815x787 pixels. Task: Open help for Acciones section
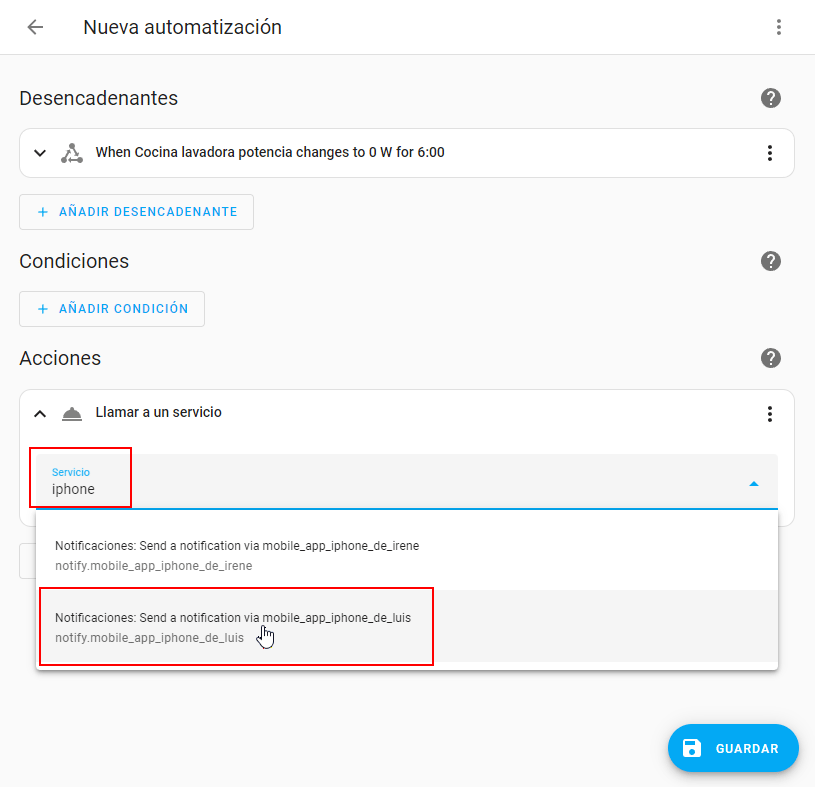pos(770,358)
